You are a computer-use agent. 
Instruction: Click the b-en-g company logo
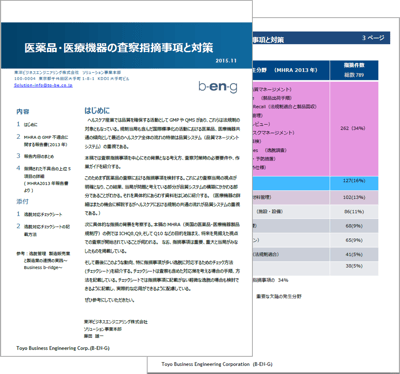[218, 87]
